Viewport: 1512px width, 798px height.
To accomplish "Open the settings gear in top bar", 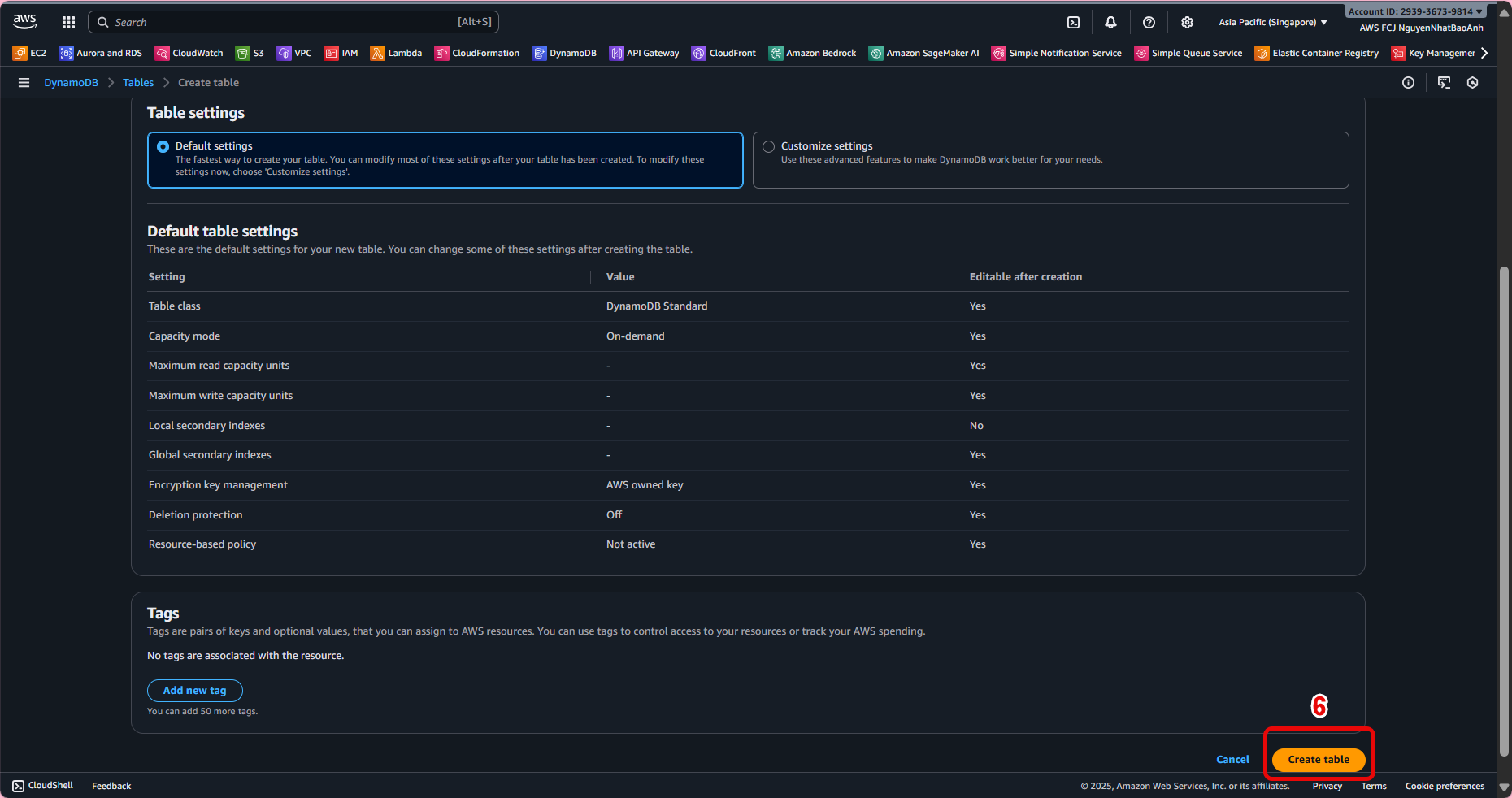I will pos(1187,22).
